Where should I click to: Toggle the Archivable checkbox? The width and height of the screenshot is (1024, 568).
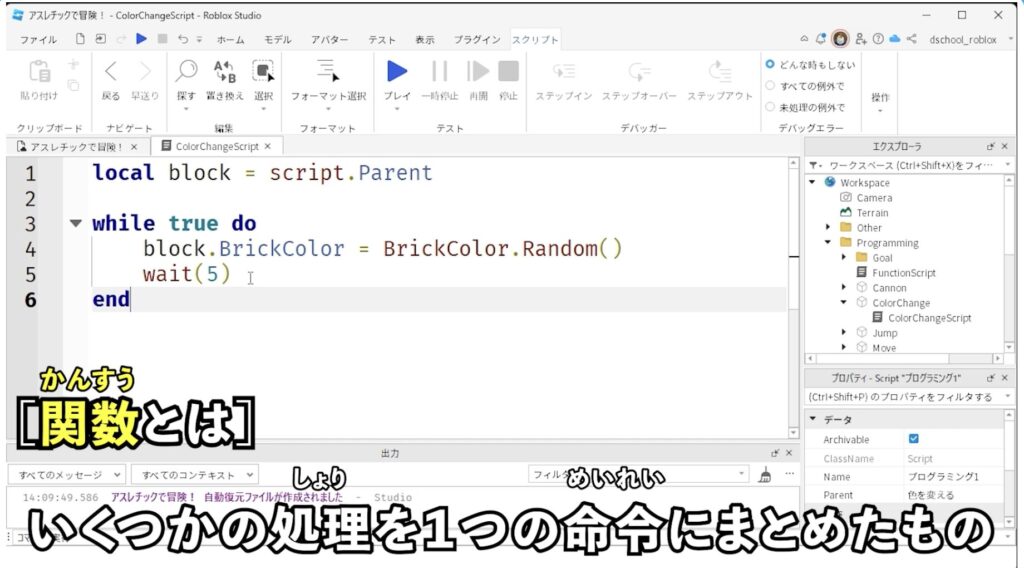pyautogui.click(x=913, y=439)
